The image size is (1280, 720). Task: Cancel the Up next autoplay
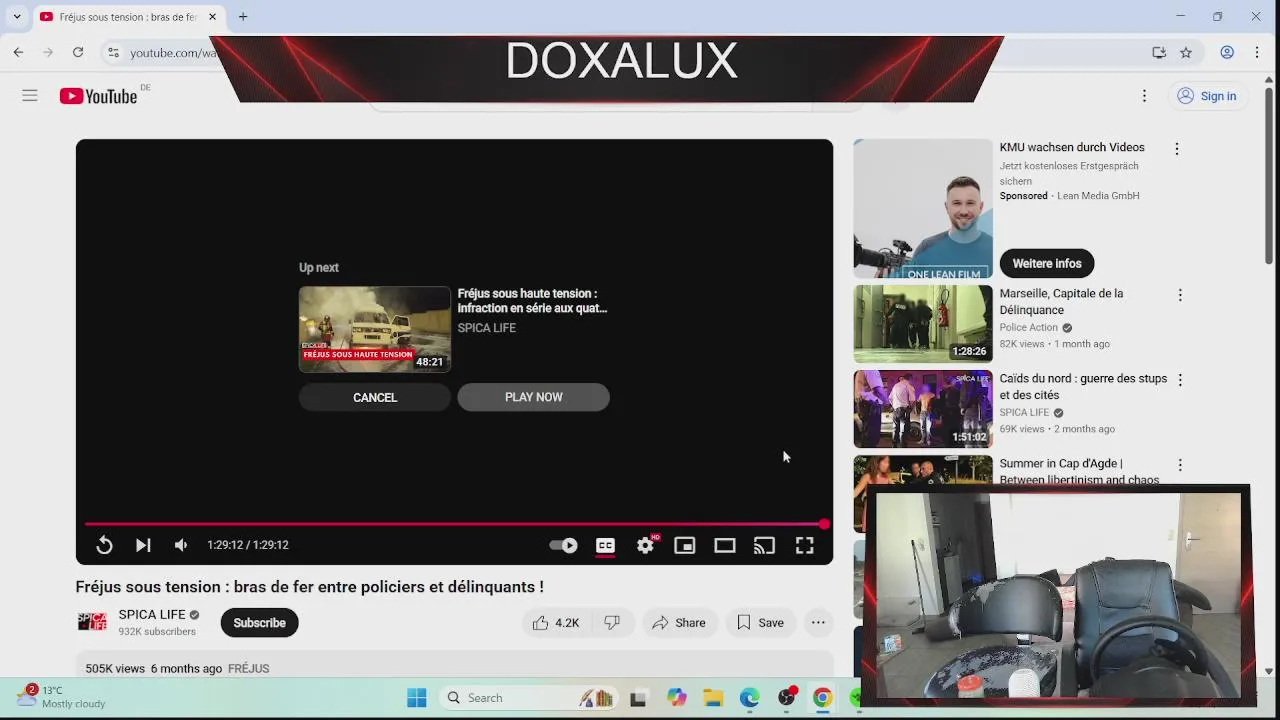pos(375,397)
